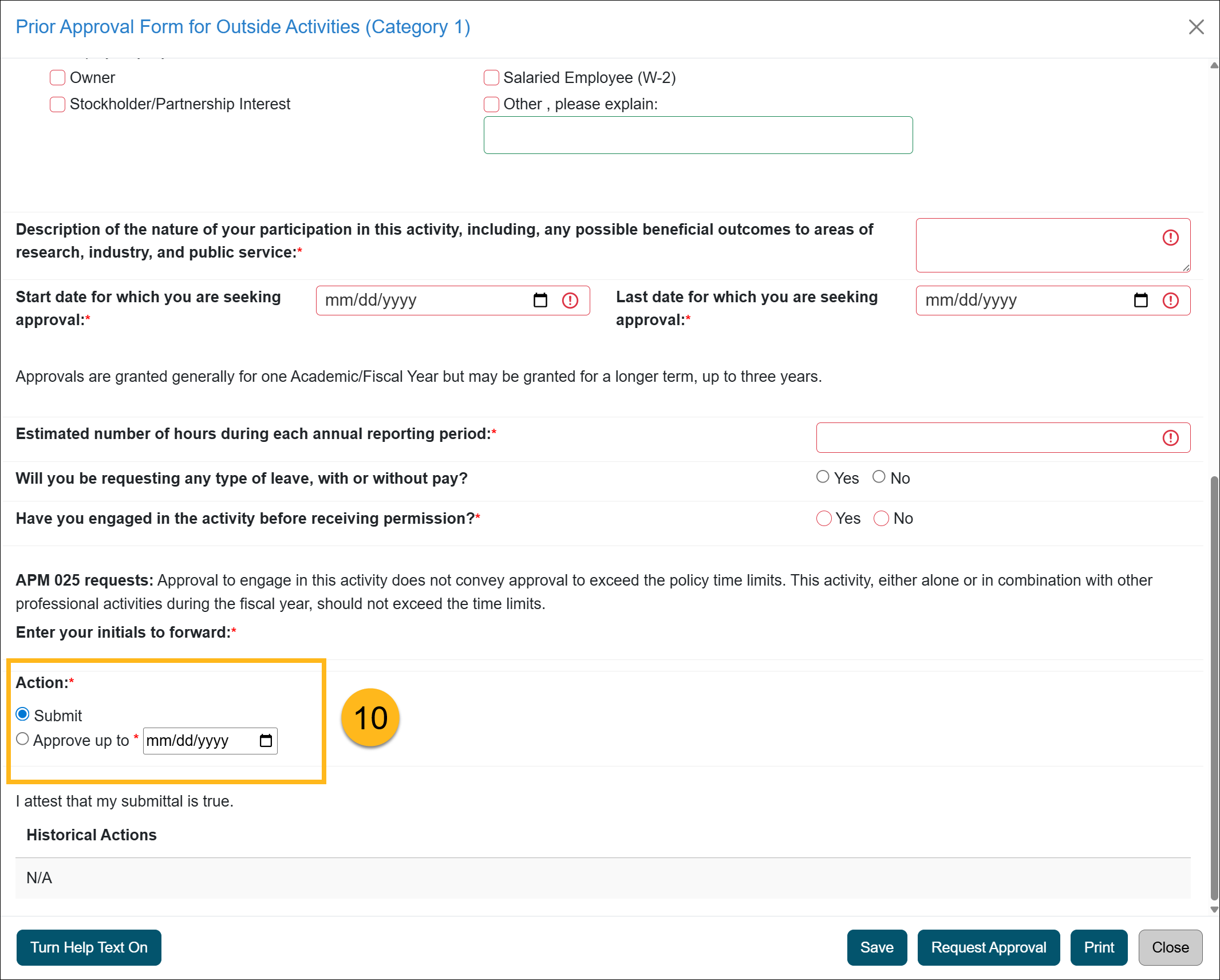
Task: Choose the Approve up to radio option
Action: point(22,739)
